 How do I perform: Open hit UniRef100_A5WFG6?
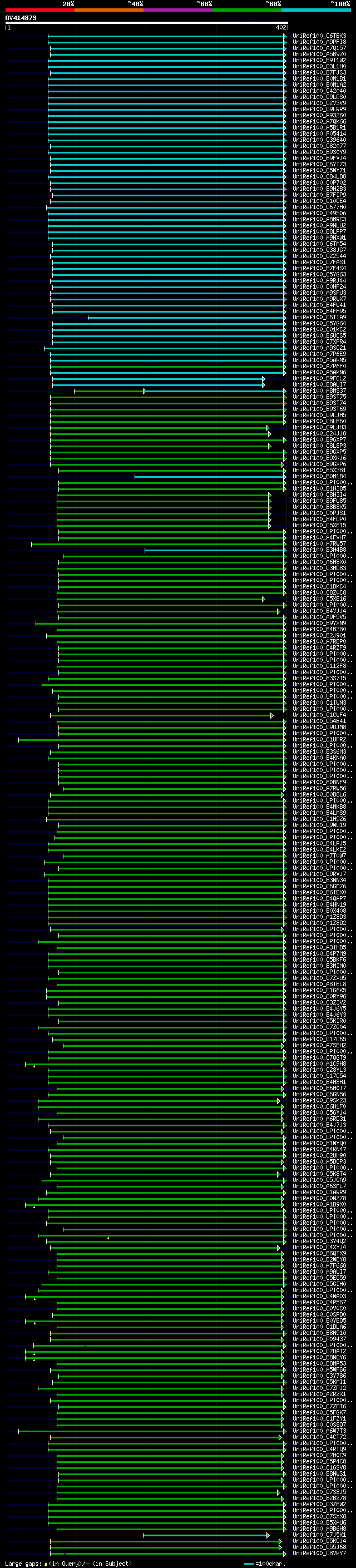pos(319,1369)
